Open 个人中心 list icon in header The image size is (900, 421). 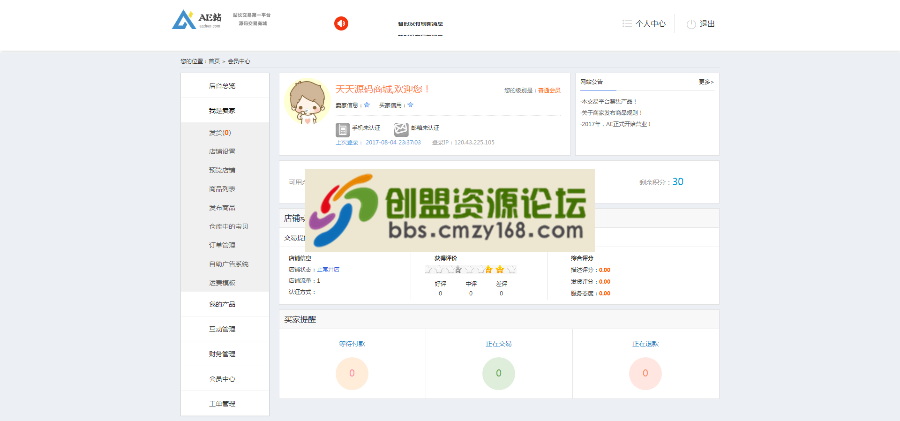627,23
